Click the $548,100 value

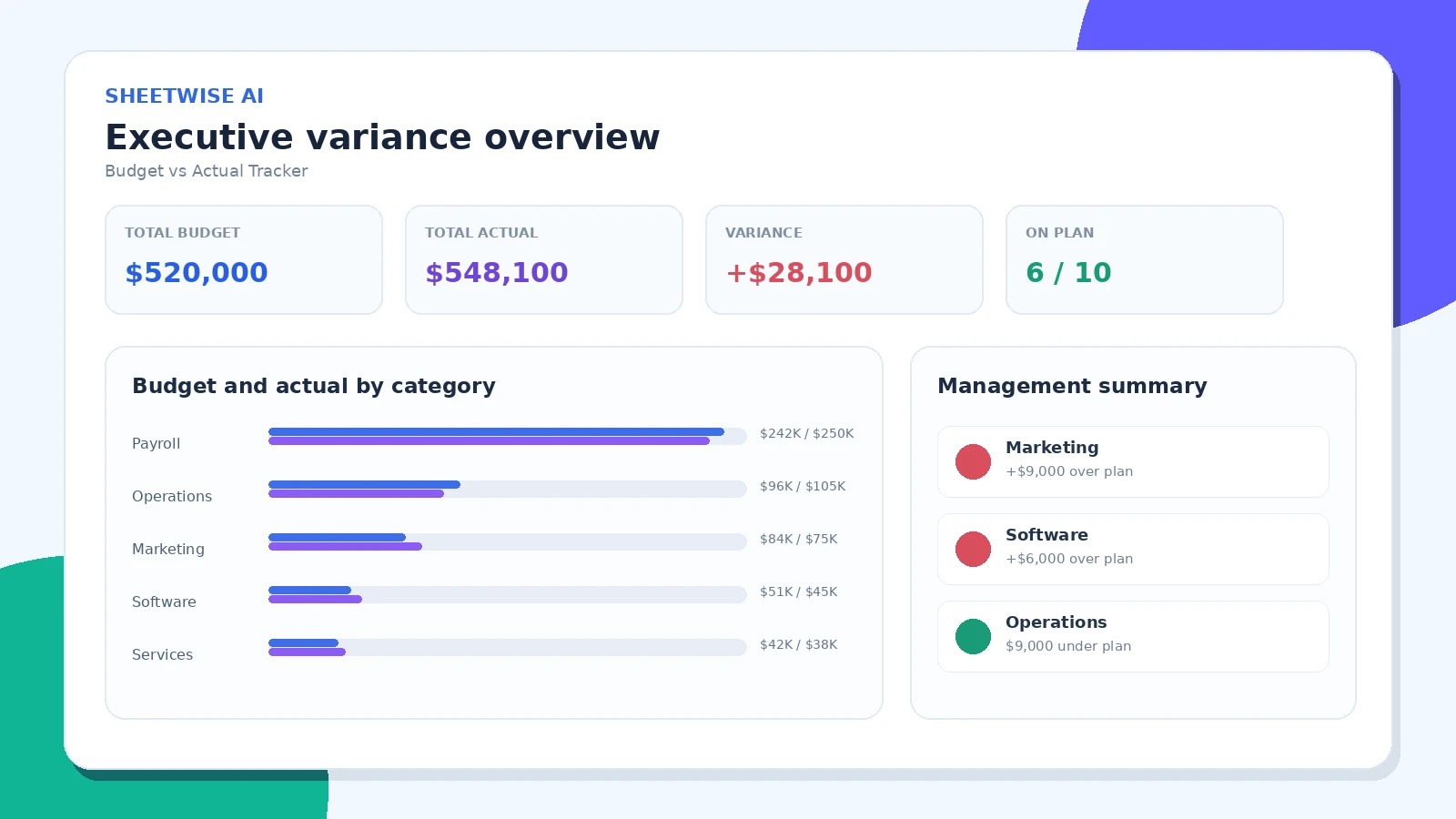[x=497, y=272]
